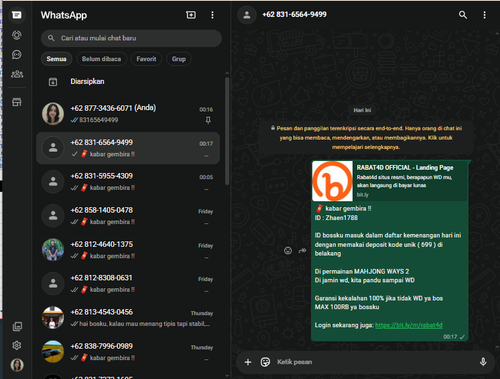Open the Communities icon in sidebar
The height and width of the screenshot is (379, 500).
[17, 74]
